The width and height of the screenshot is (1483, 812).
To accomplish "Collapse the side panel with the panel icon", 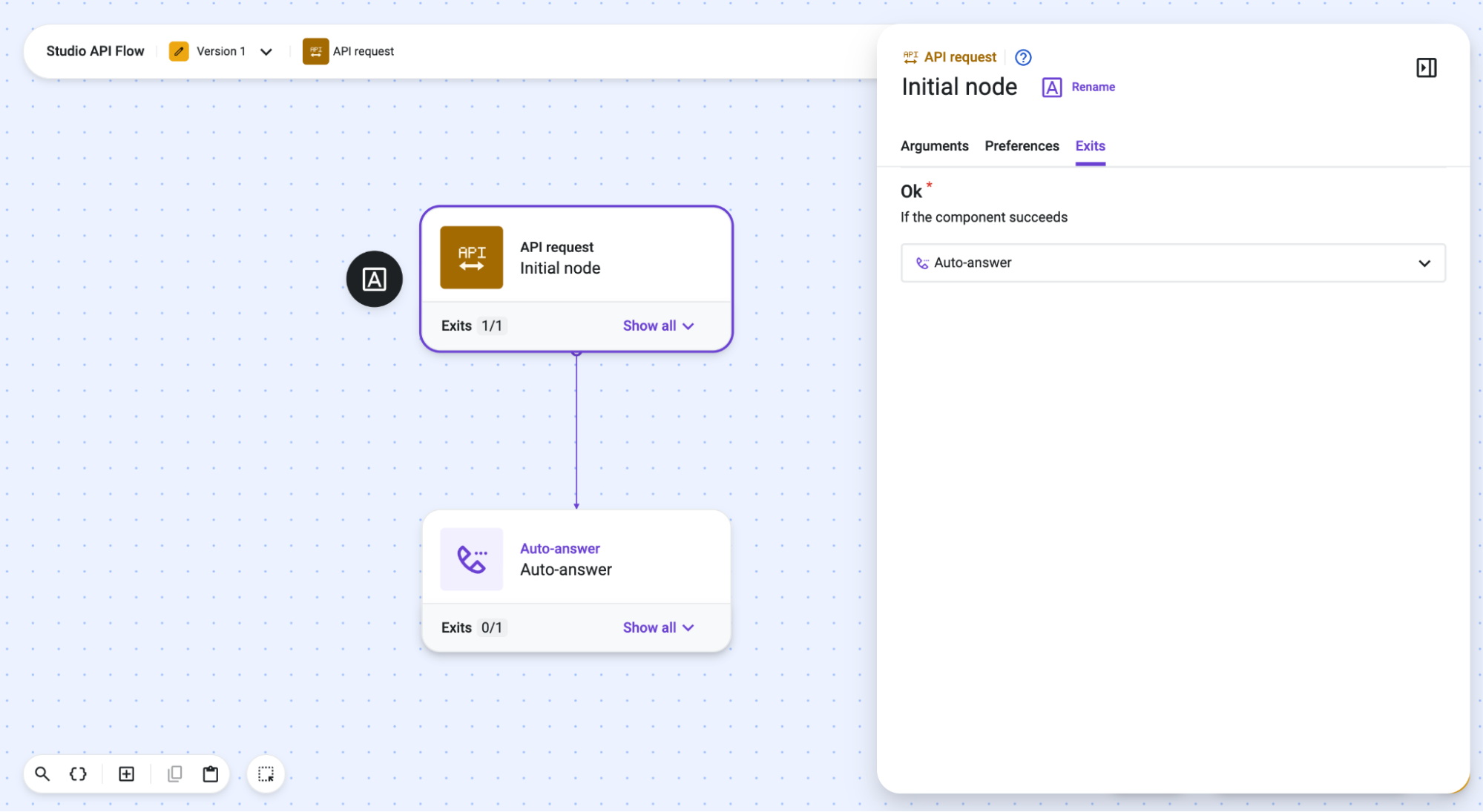I will click(x=1426, y=68).
